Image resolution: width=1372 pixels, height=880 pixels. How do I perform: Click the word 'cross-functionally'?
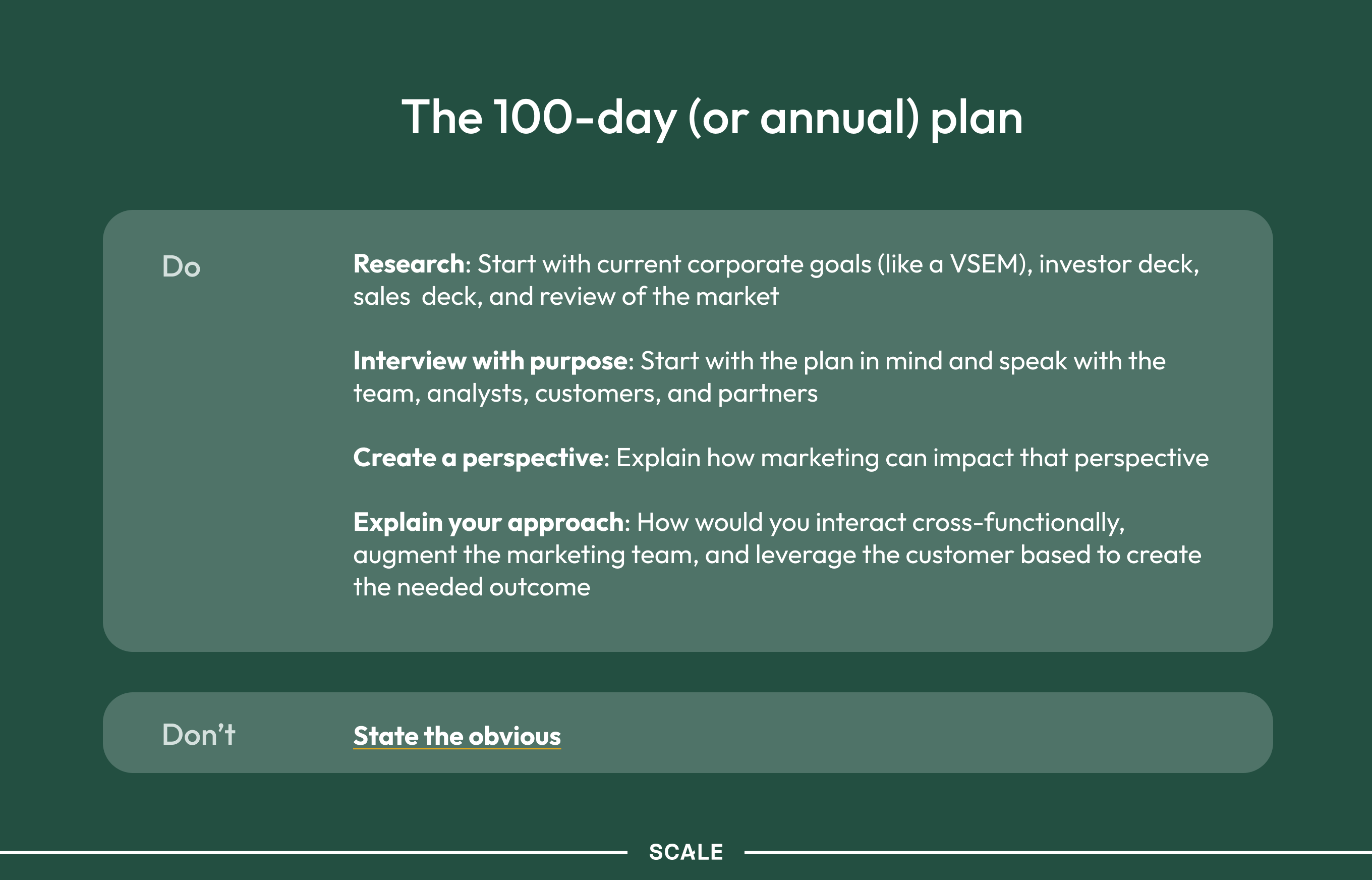pyautogui.click(x=1018, y=522)
